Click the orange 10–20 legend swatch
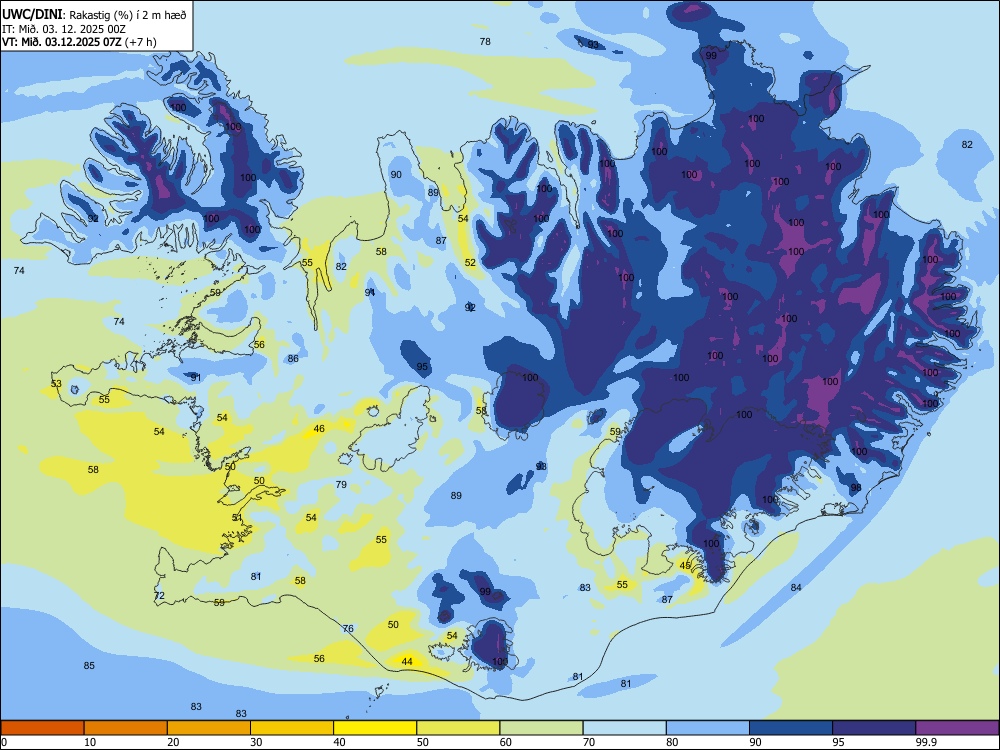Viewport: 1000px width, 750px height. click(126, 728)
